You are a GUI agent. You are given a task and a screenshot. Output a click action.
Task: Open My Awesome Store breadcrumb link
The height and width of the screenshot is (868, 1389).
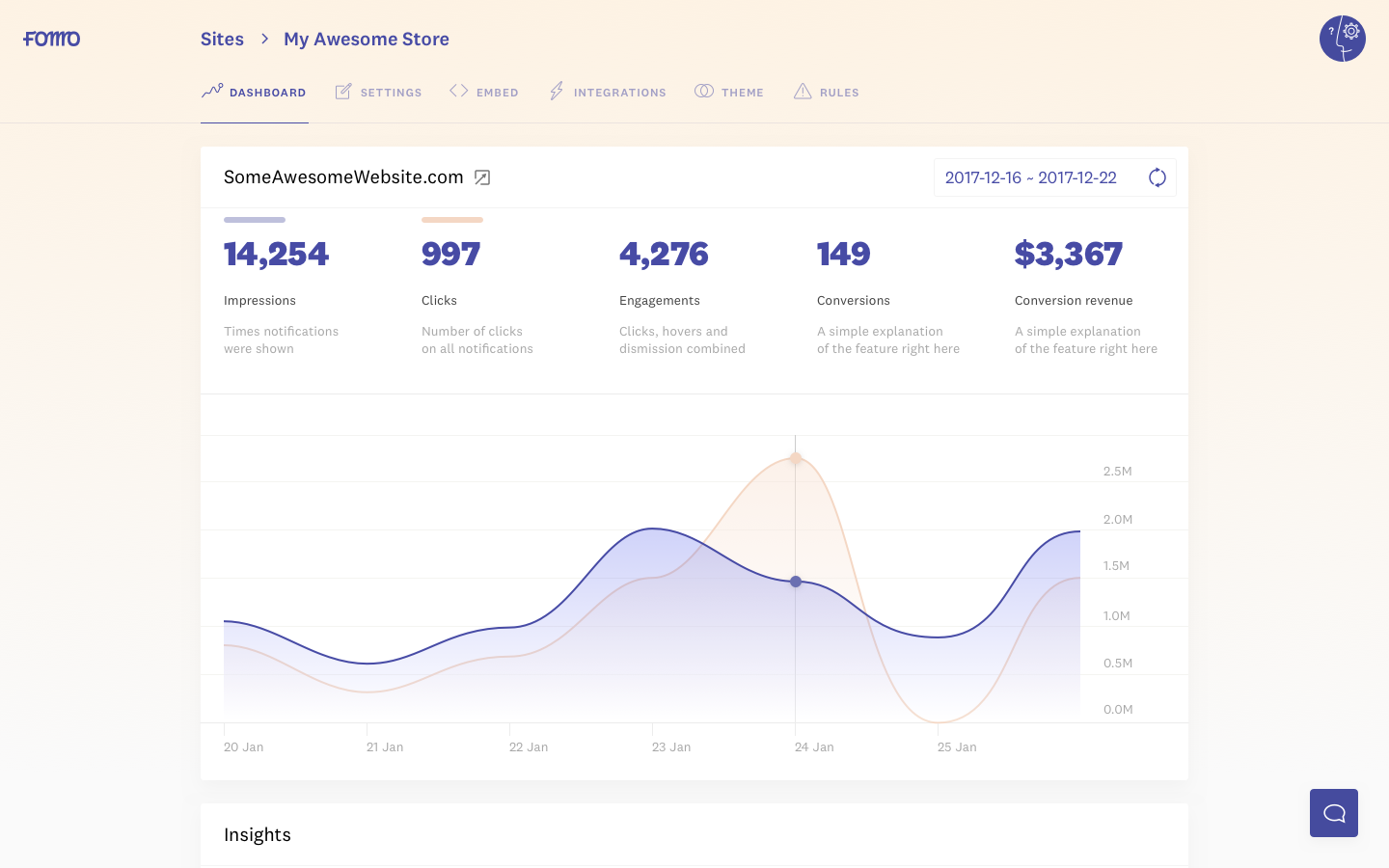pos(367,39)
